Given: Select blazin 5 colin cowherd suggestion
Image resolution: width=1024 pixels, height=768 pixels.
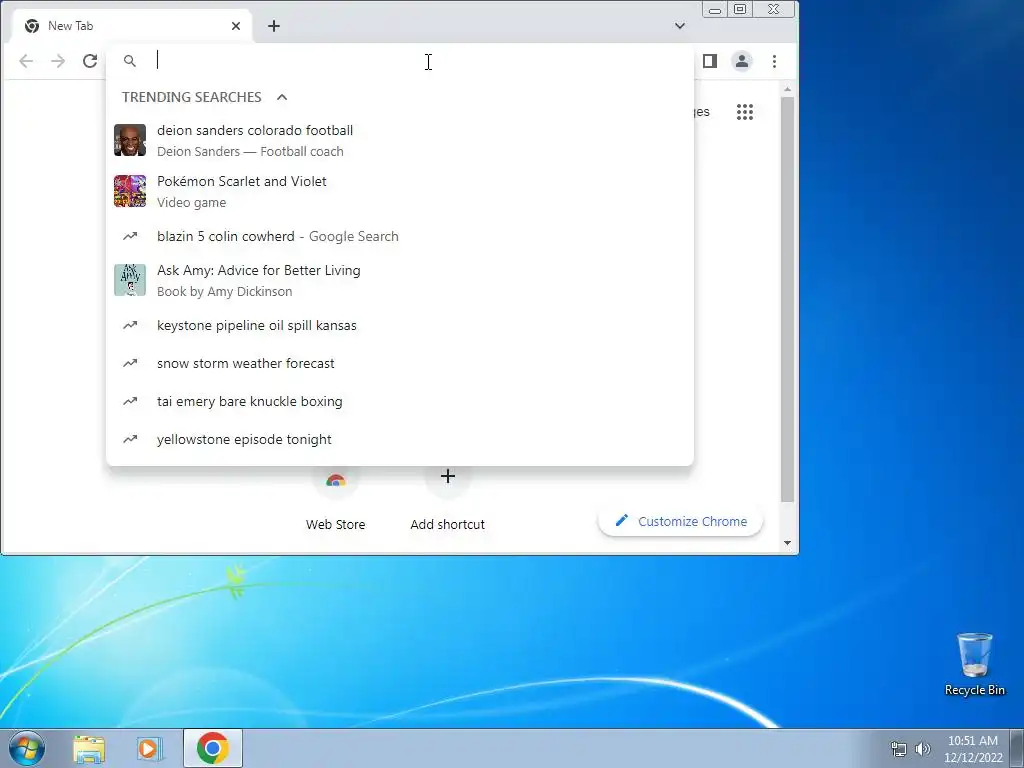Looking at the screenshot, I should [x=400, y=236].
